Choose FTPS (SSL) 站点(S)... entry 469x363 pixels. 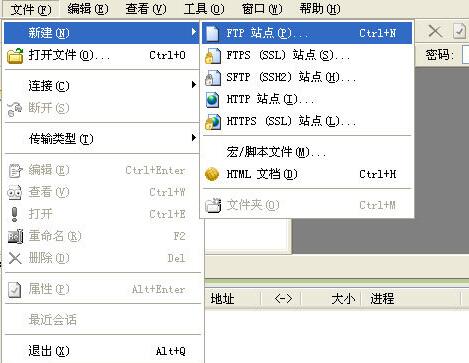tap(307, 55)
